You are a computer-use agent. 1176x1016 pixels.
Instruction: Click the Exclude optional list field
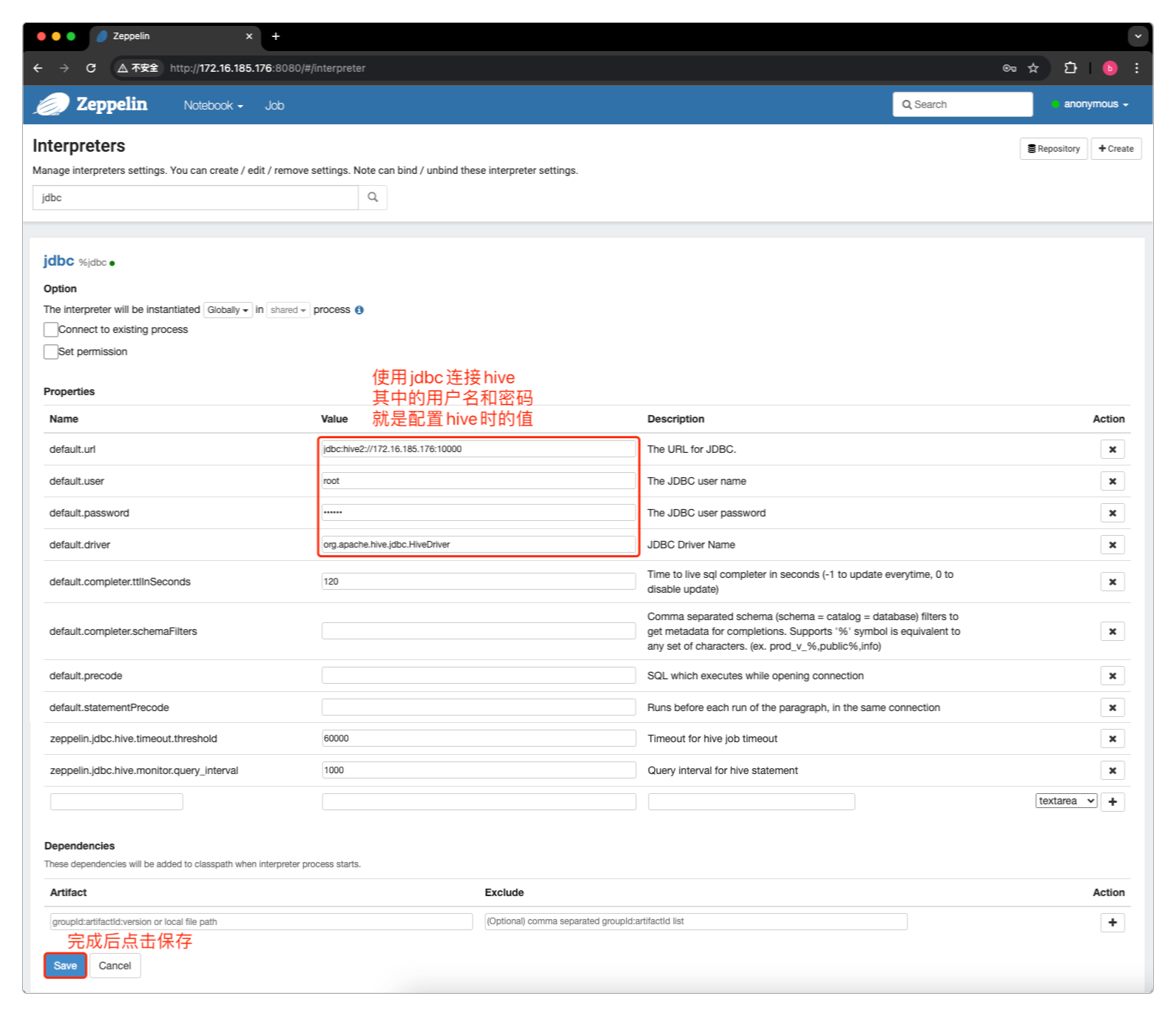(696, 921)
